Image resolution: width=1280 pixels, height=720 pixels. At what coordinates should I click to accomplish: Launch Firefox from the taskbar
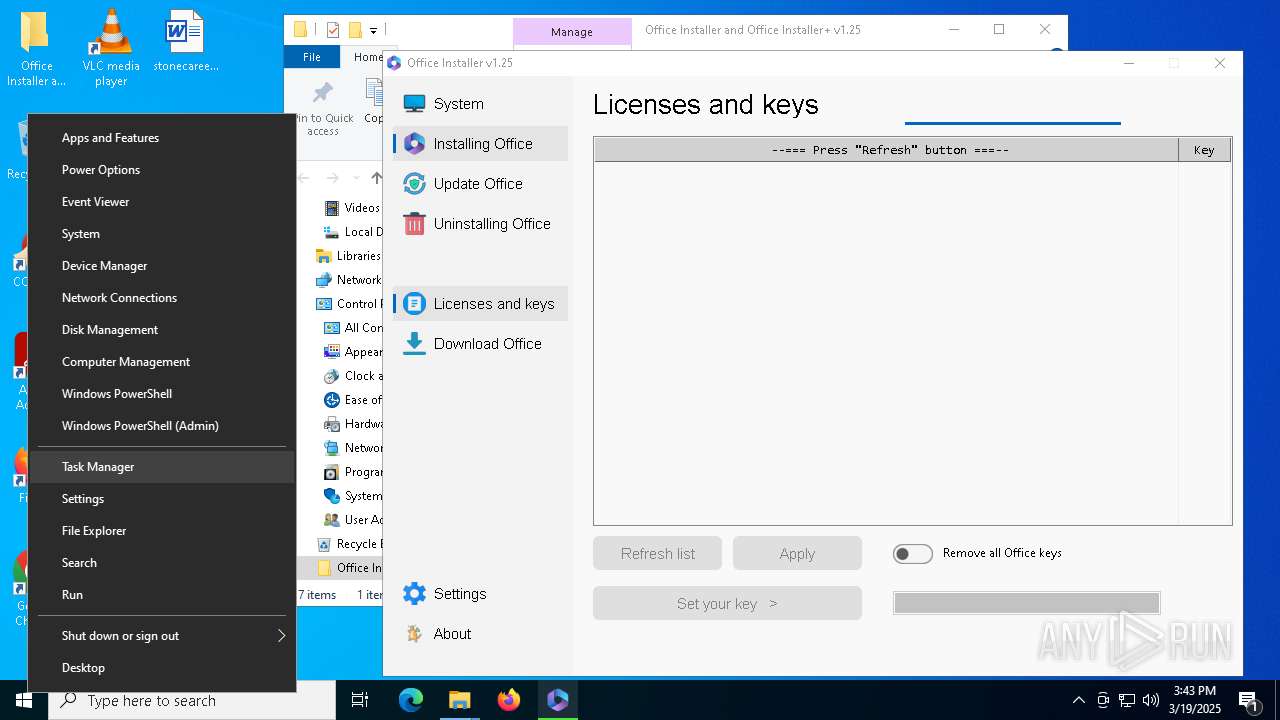[x=509, y=700]
